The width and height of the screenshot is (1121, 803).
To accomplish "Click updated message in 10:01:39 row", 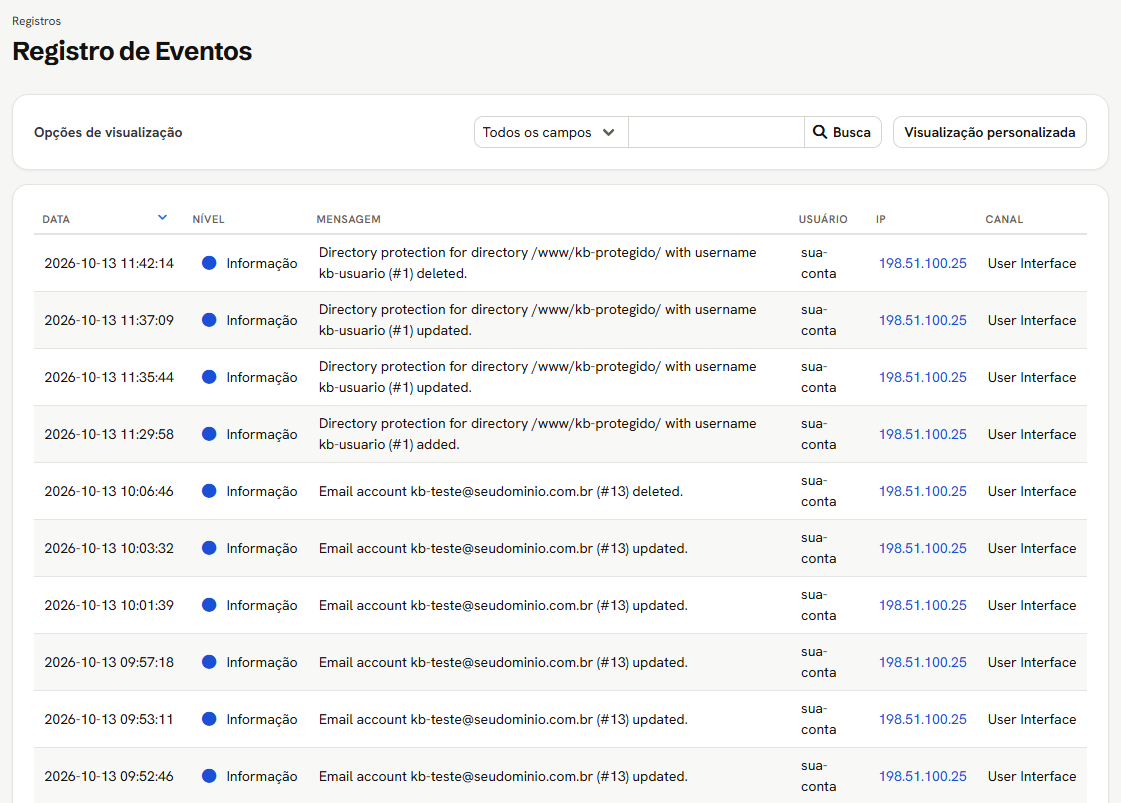I will [x=503, y=606].
